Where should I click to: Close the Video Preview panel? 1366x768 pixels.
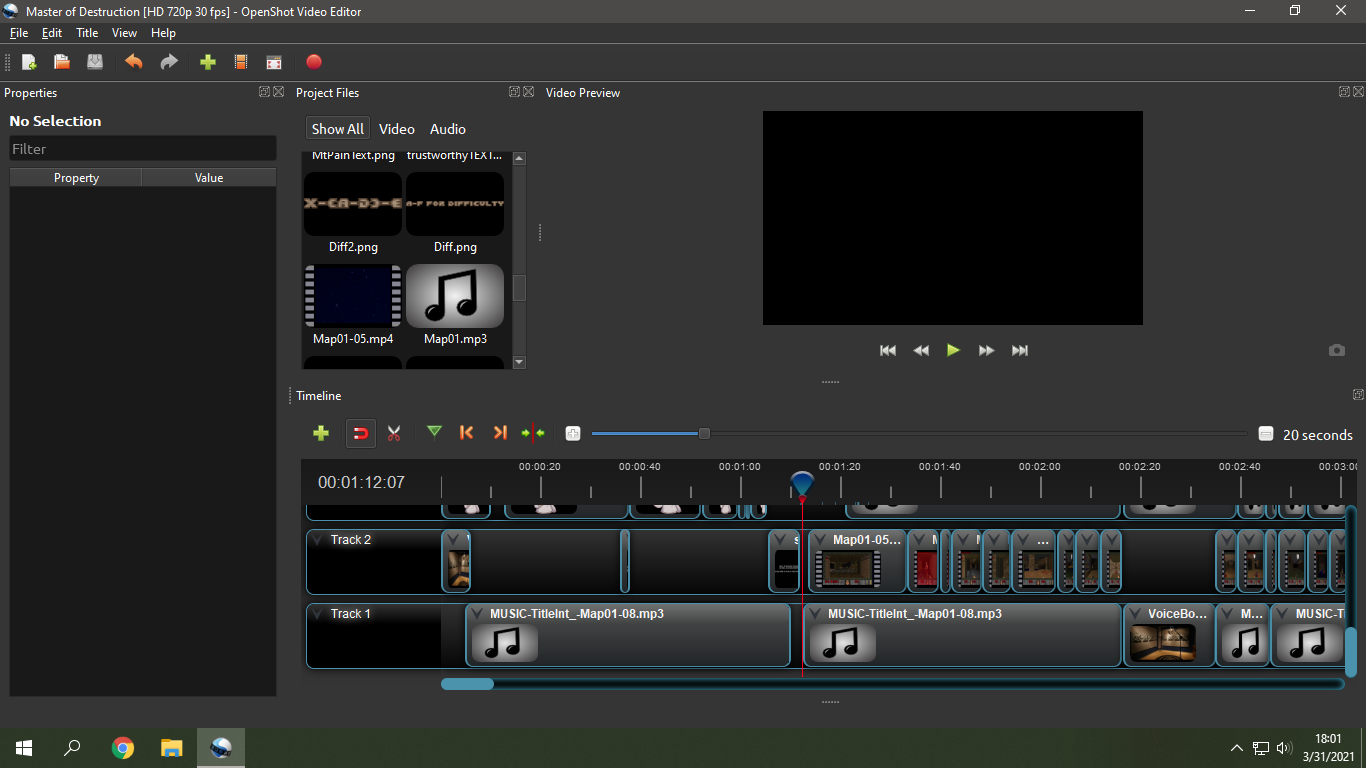pyautogui.click(x=1359, y=92)
